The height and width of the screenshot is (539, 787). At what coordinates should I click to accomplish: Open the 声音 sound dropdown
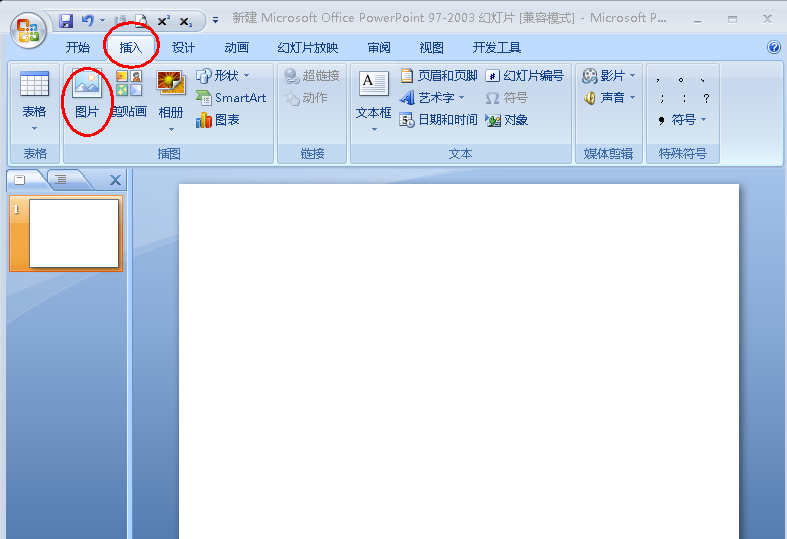[609, 98]
